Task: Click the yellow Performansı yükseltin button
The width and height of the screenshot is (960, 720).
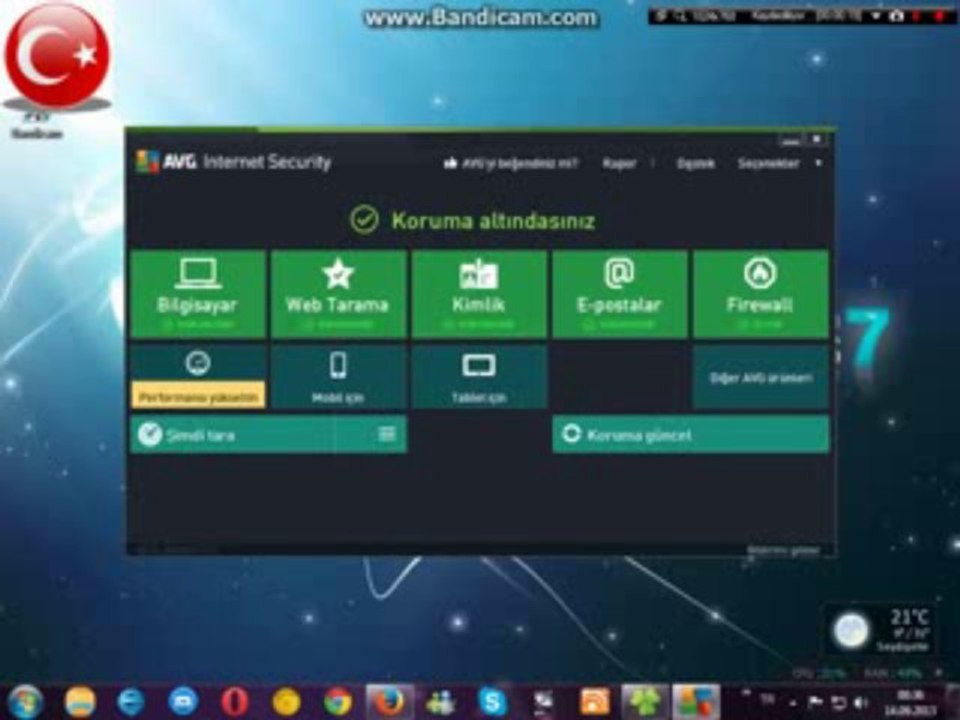Action: (x=198, y=396)
